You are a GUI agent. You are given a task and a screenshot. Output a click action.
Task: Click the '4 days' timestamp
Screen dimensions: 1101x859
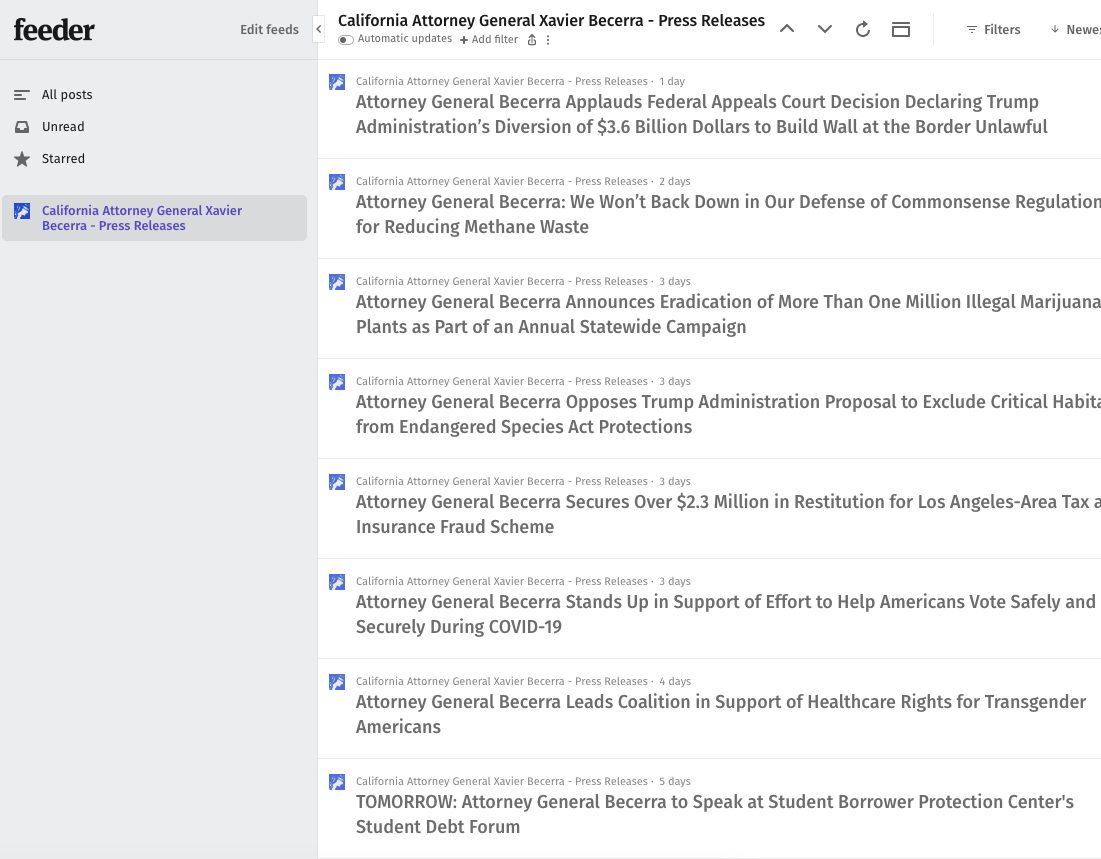pyautogui.click(x=675, y=681)
